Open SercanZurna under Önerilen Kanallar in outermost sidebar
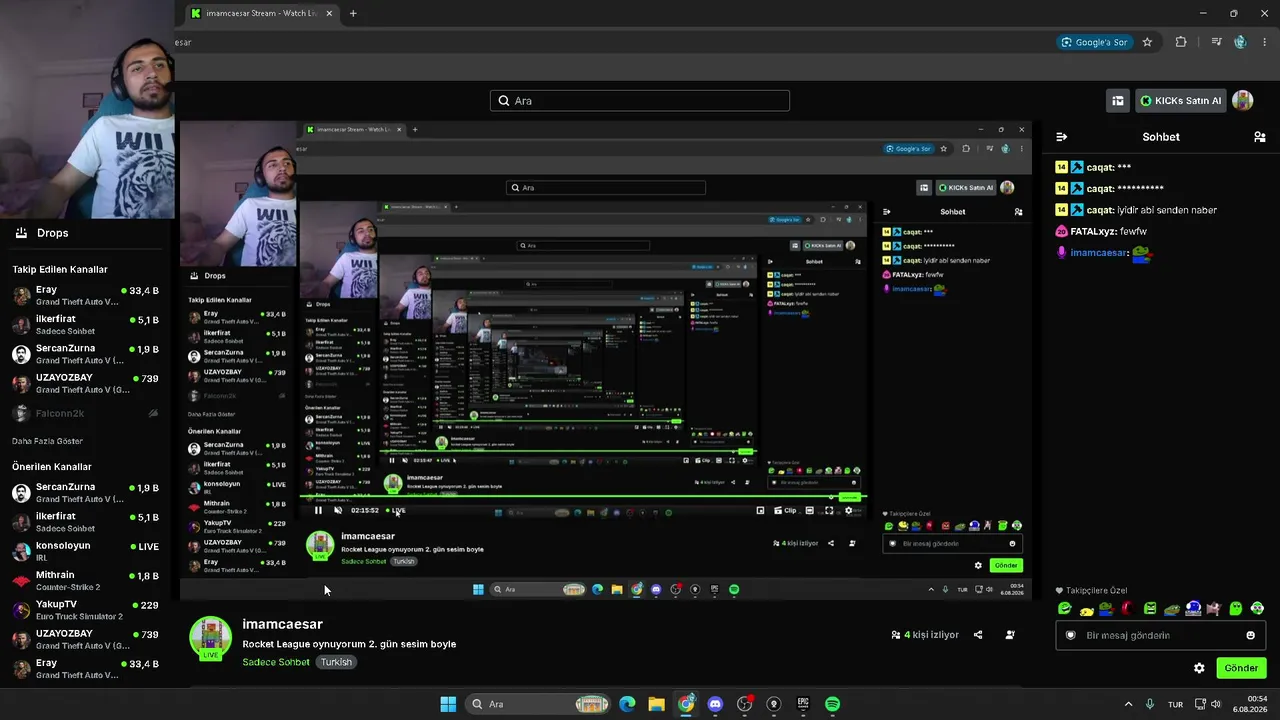Viewport: 1280px width, 720px height. pyautogui.click(x=86, y=492)
